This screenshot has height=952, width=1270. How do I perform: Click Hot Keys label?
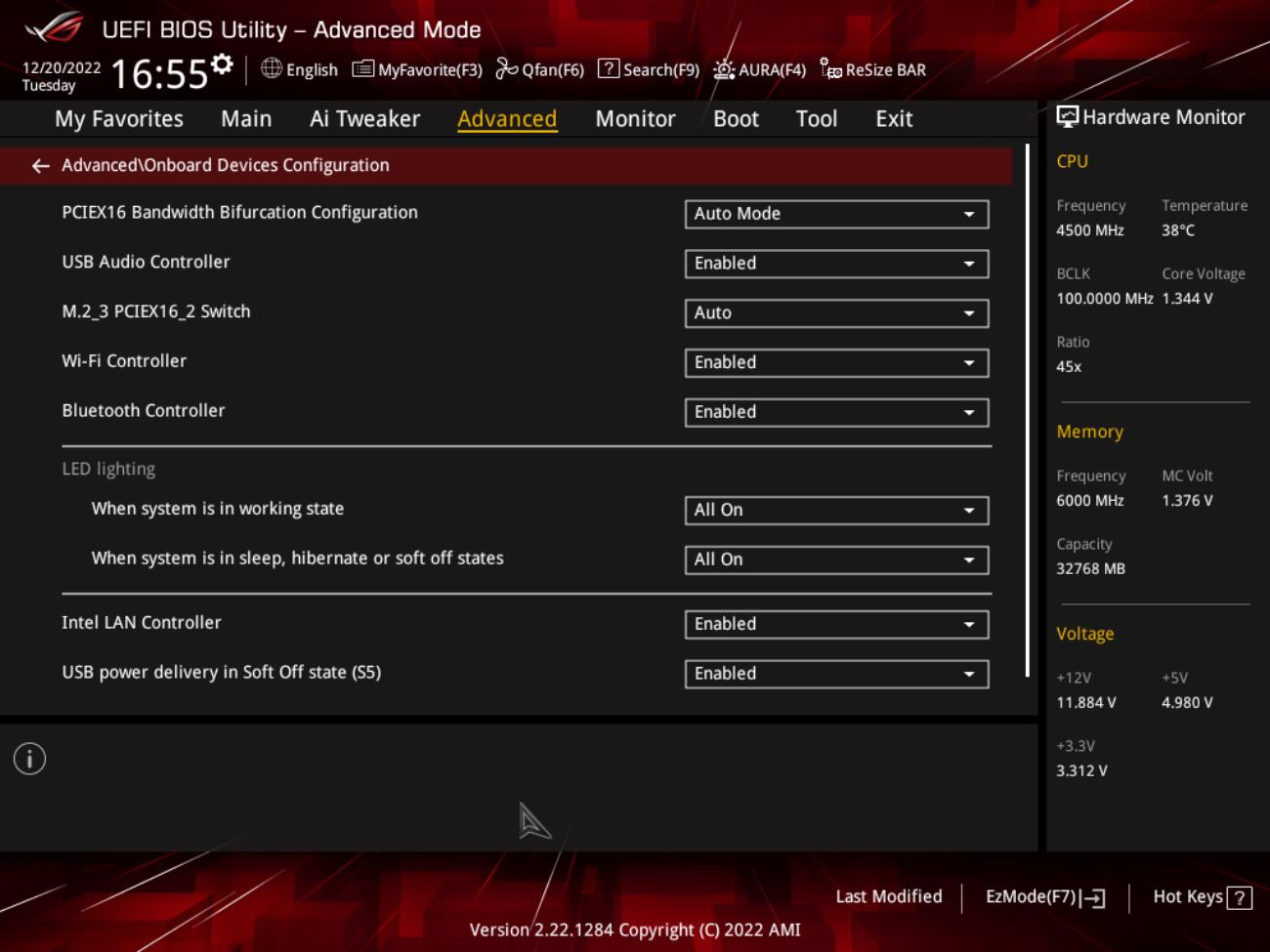[x=1188, y=896]
